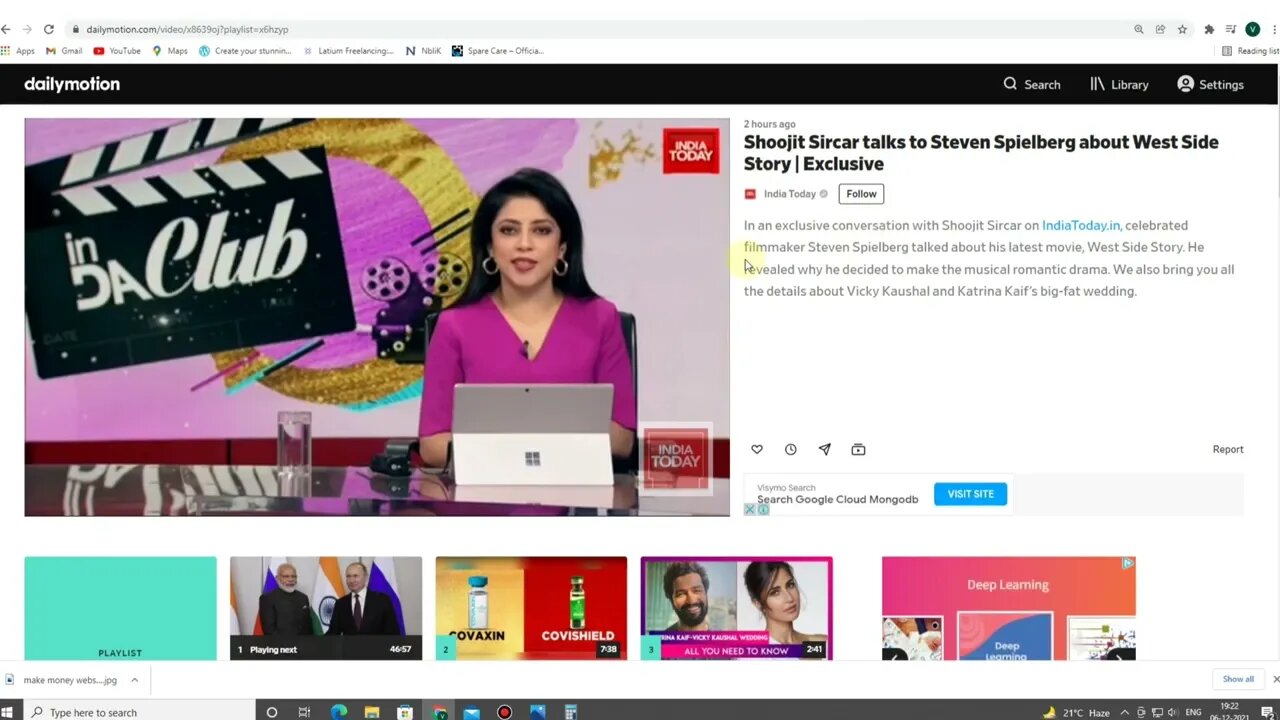1280x720 pixels.
Task: Click India Today channel avatar icon
Action: point(750,194)
